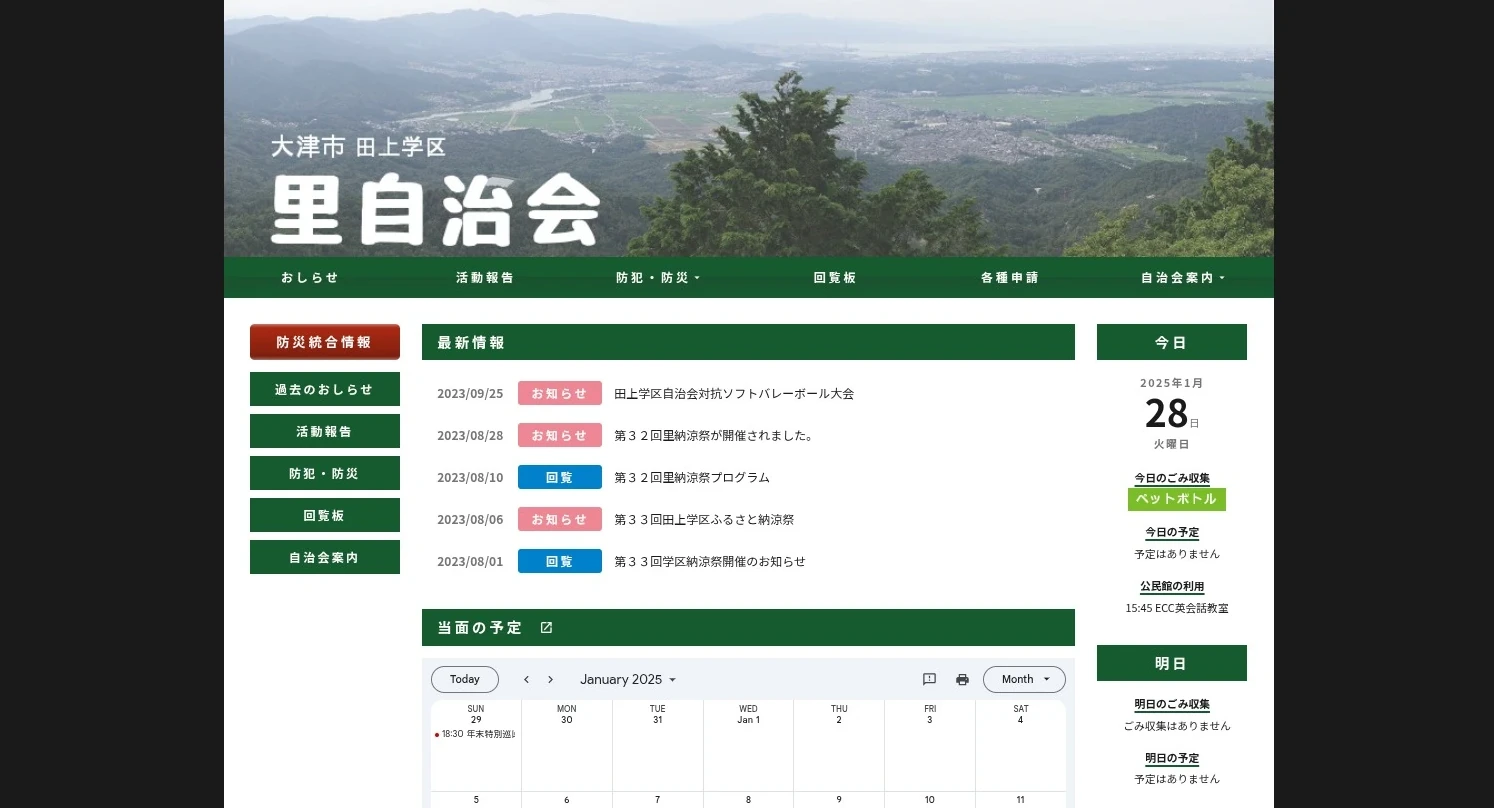Click the 明日のごみ収集 heading
1494x808 pixels.
coord(1172,704)
